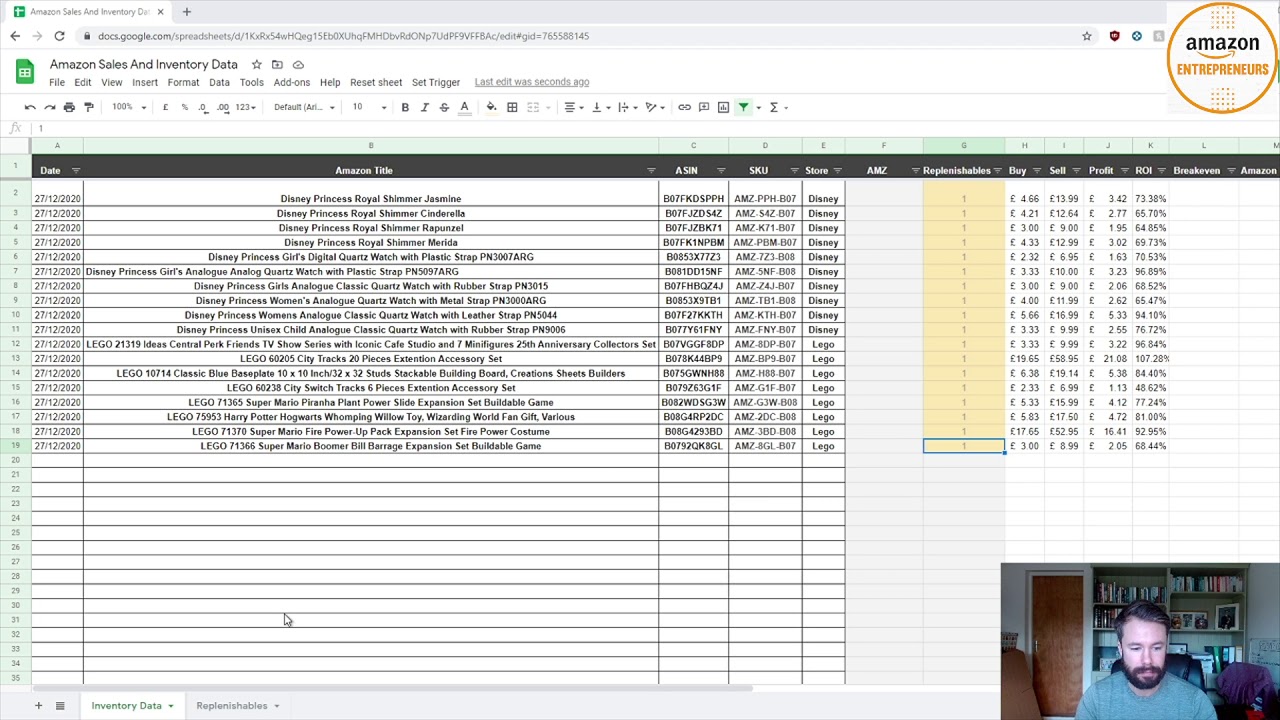Open the borders menu

pyautogui.click(x=512, y=107)
